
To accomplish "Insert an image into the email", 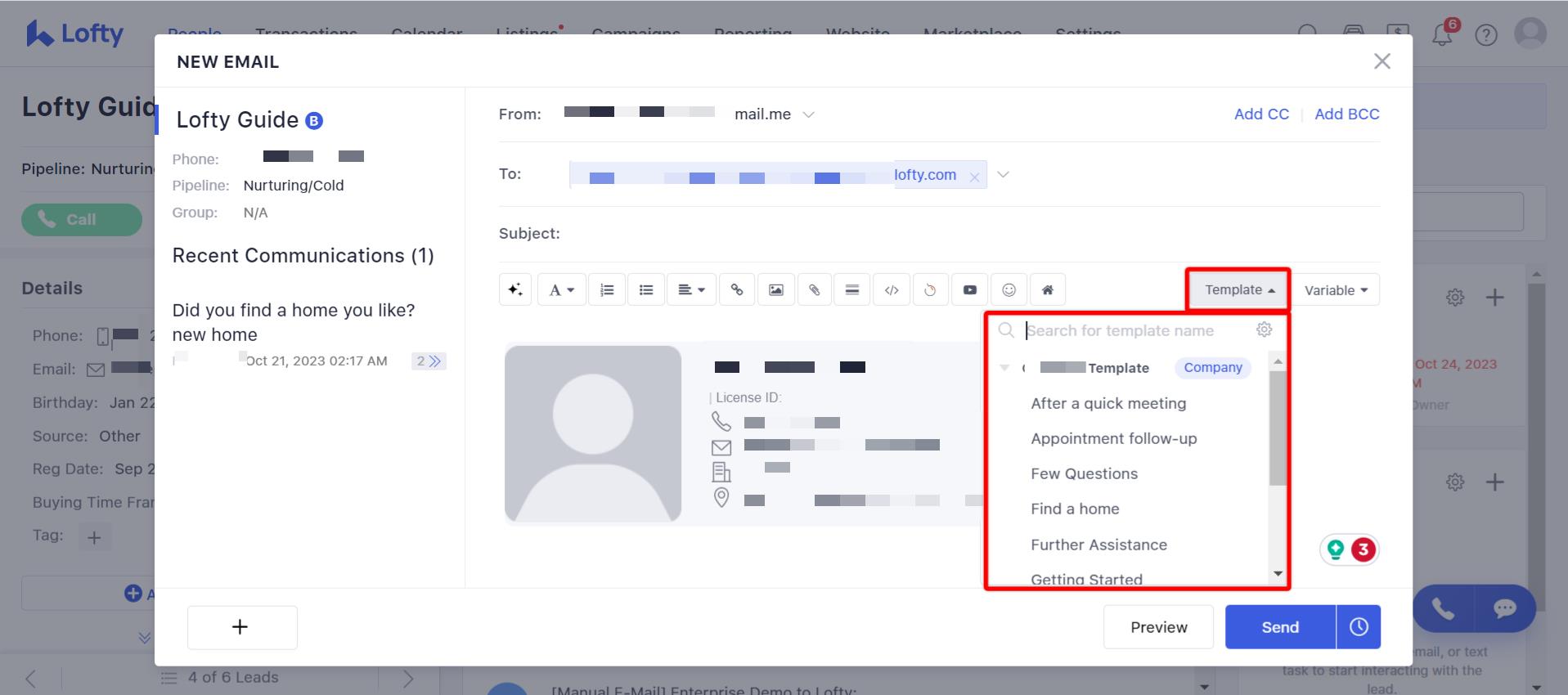I will 776,289.
